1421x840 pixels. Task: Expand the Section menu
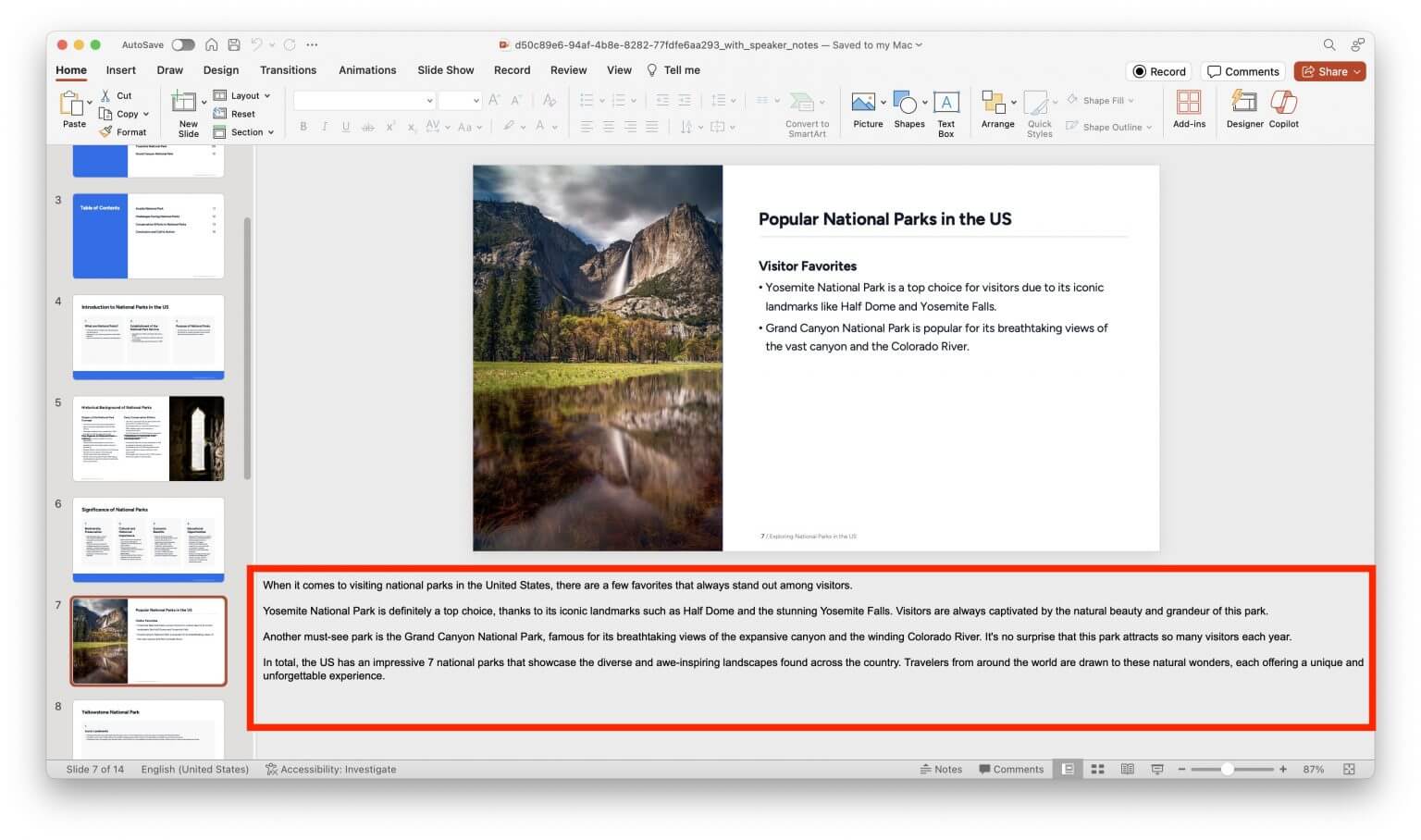tap(243, 131)
